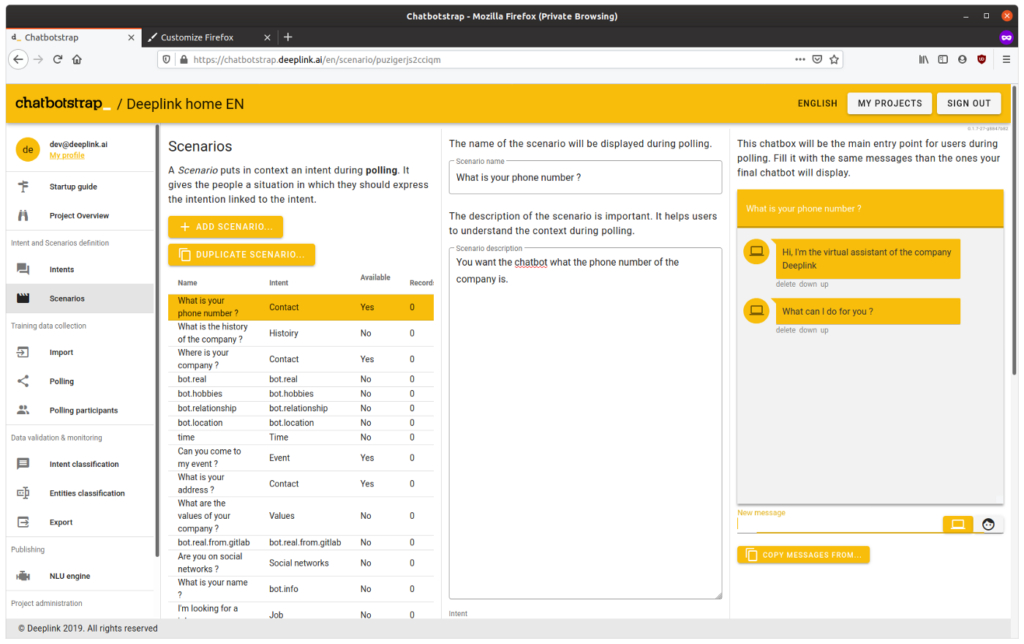This screenshot has height=644, width=1024.
Task: Click the left sidebar scrollbar
Action: (x=157, y=340)
